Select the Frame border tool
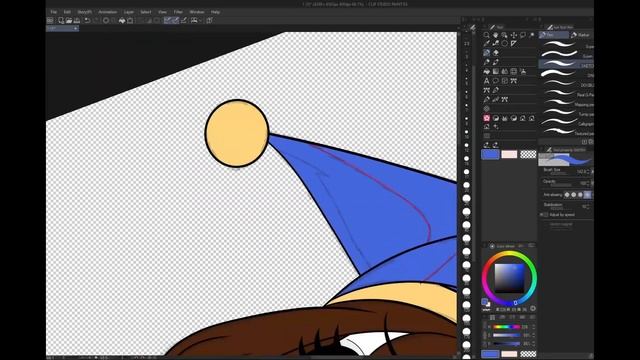 coord(504,81)
